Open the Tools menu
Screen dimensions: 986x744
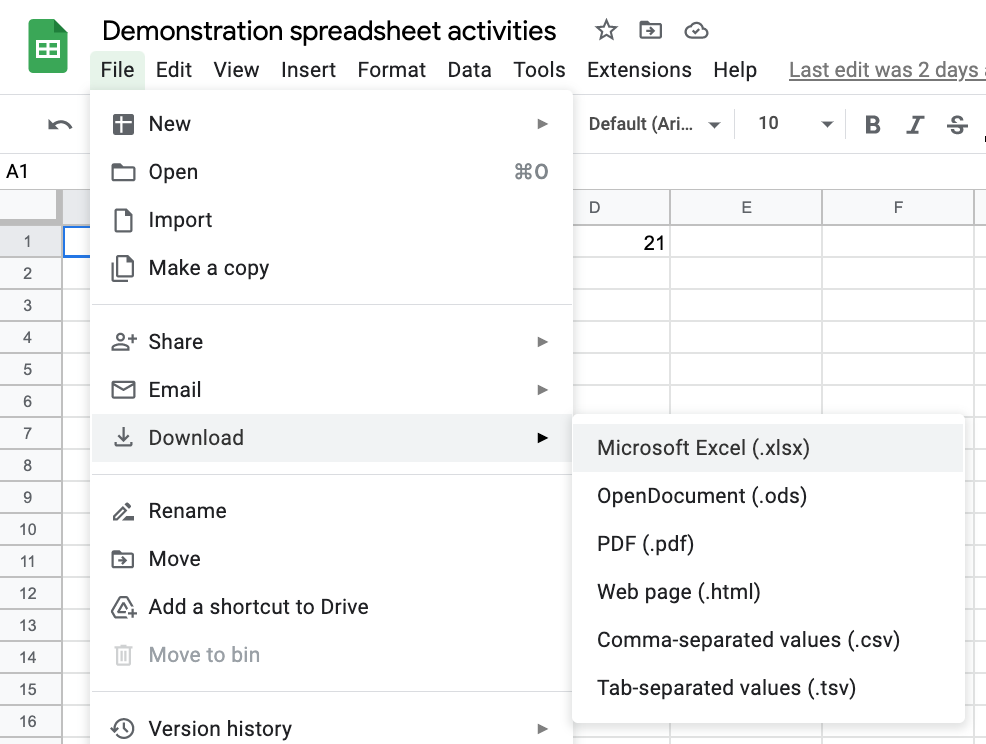click(539, 70)
